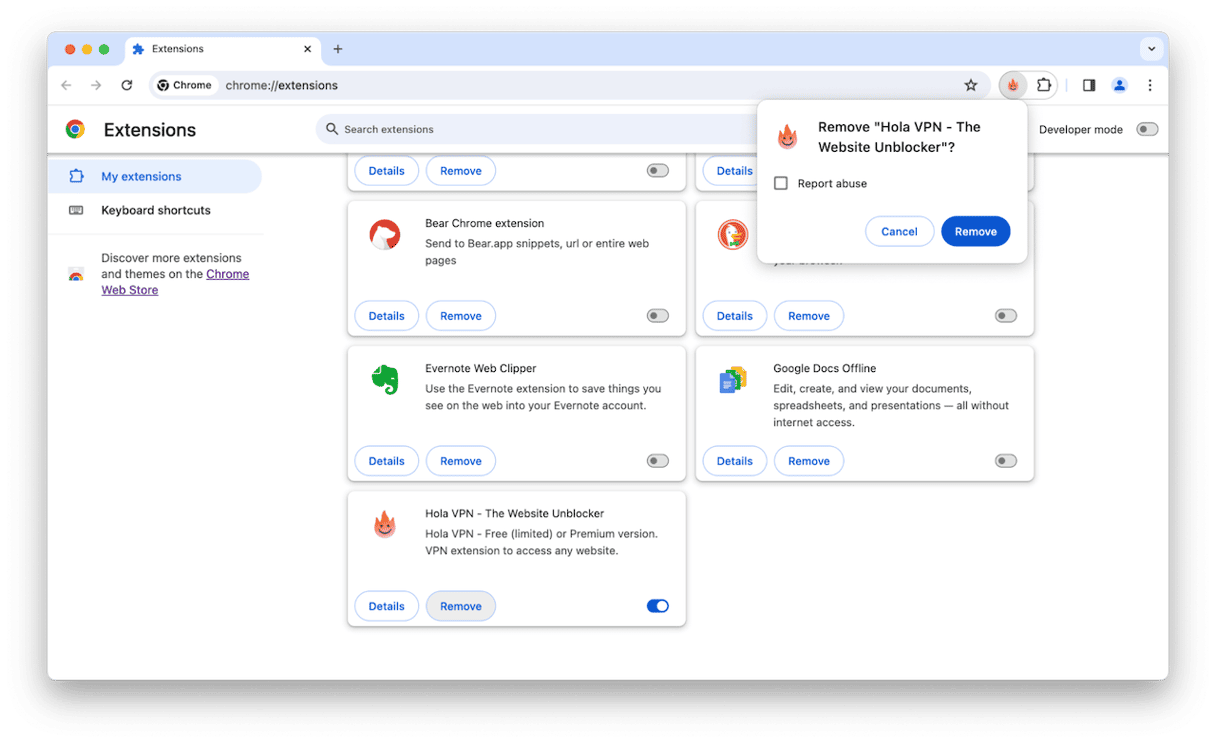This screenshot has width=1216, height=743.
Task: Click the Google Docs Offline icon
Action: coord(733,380)
